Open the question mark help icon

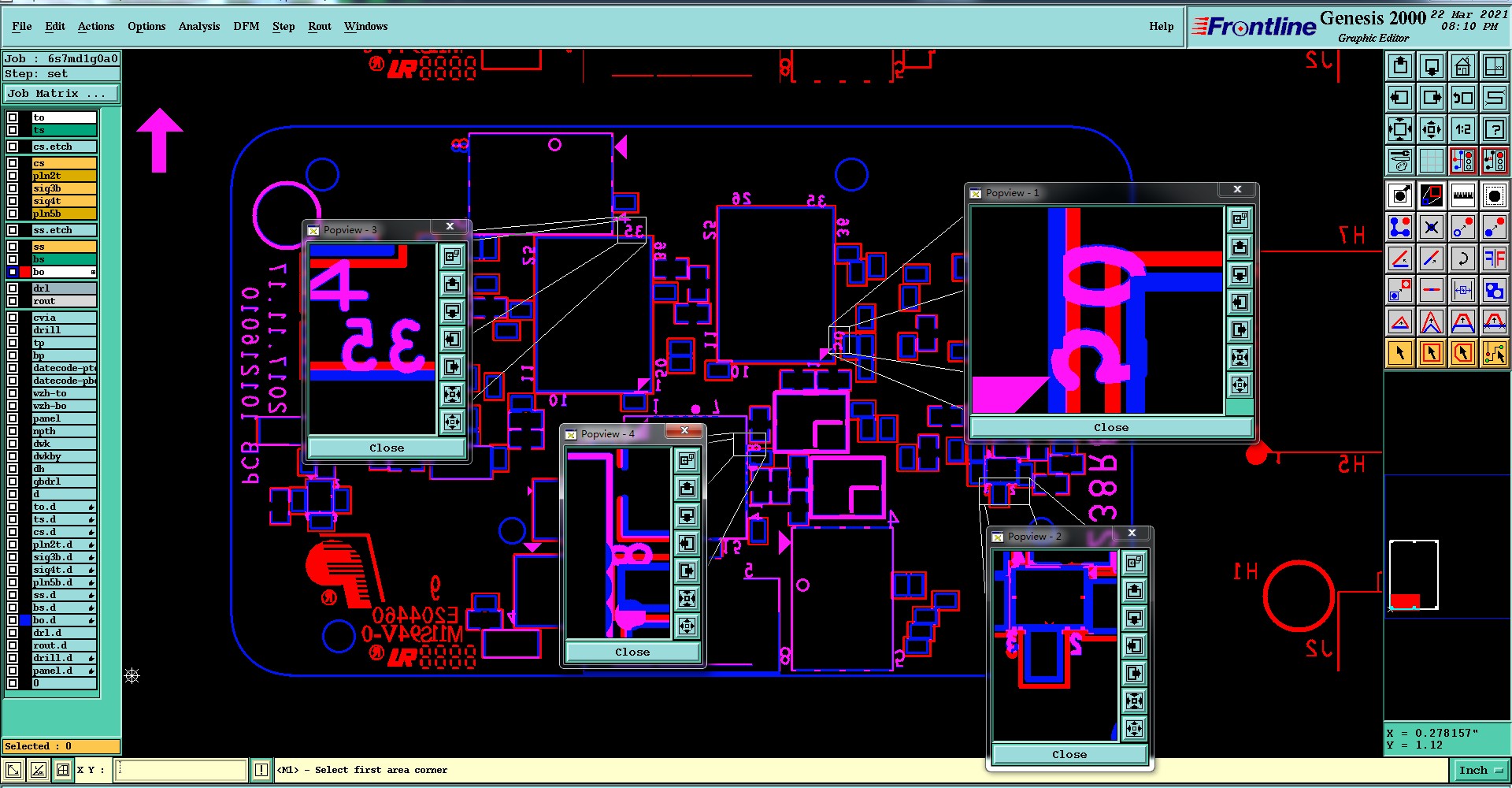(x=1494, y=129)
